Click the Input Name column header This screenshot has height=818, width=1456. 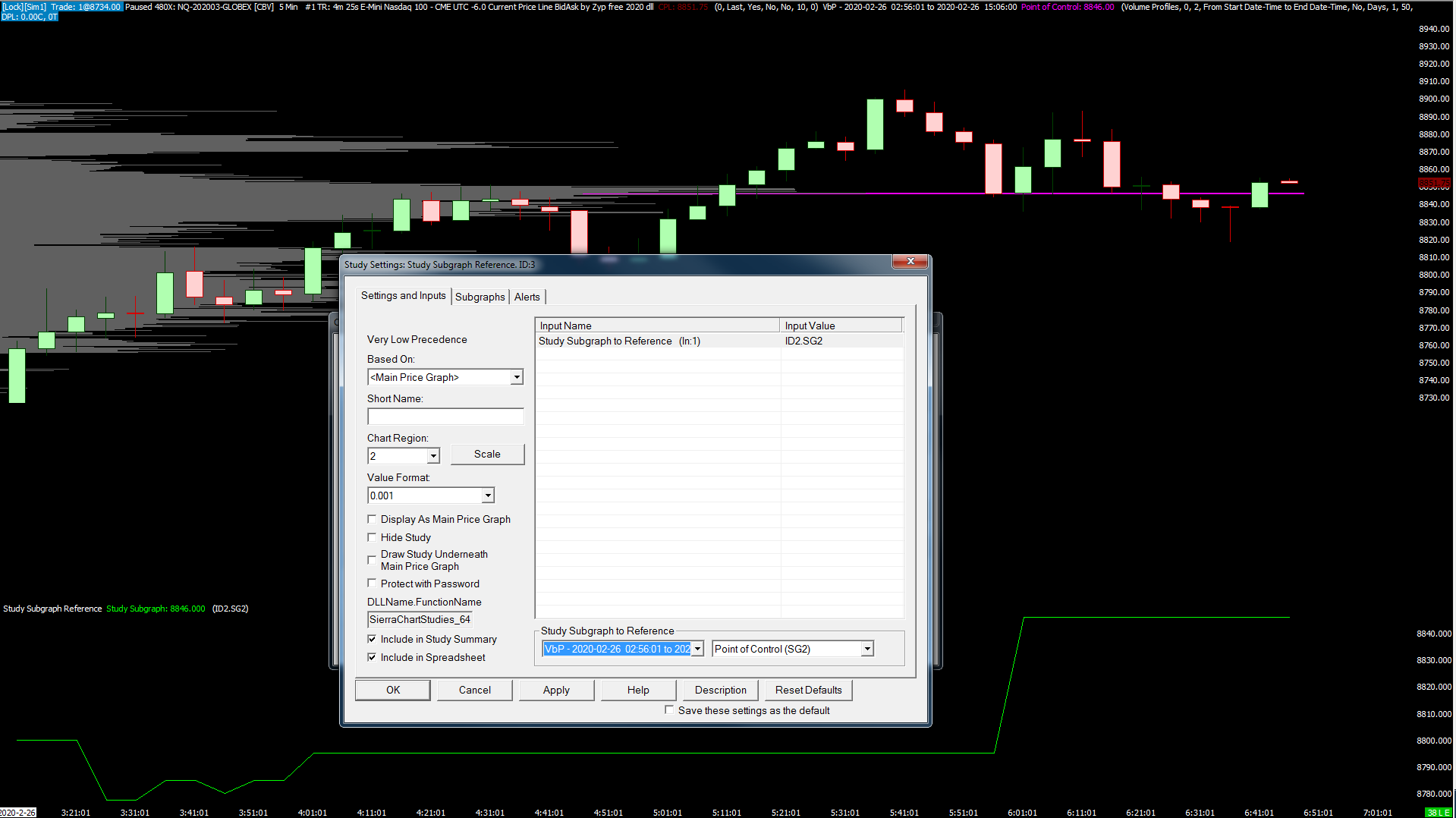(x=657, y=326)
